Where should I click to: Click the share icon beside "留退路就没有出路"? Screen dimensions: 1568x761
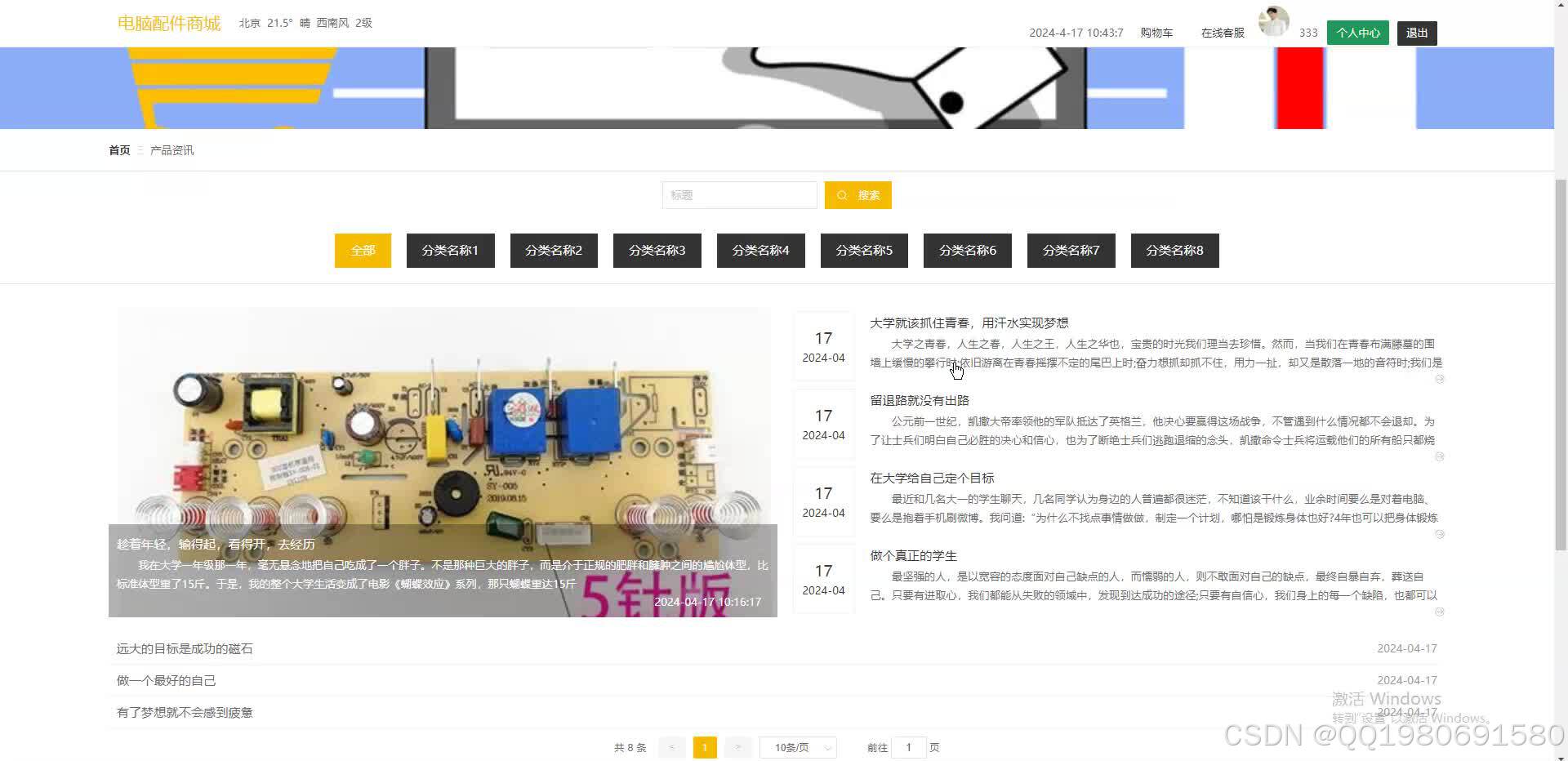tap(1441, 456)
